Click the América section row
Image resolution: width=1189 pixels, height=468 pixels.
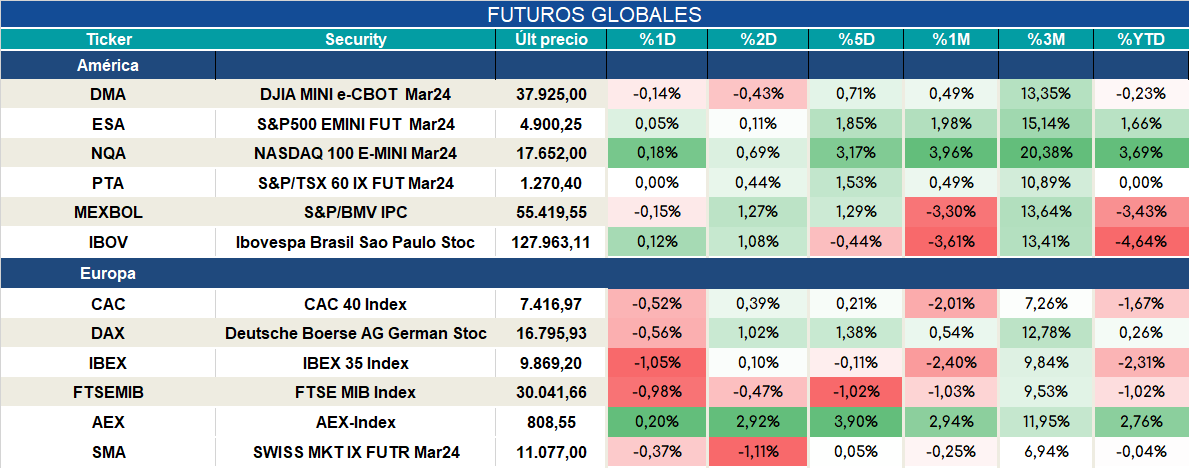coord(594,66)
